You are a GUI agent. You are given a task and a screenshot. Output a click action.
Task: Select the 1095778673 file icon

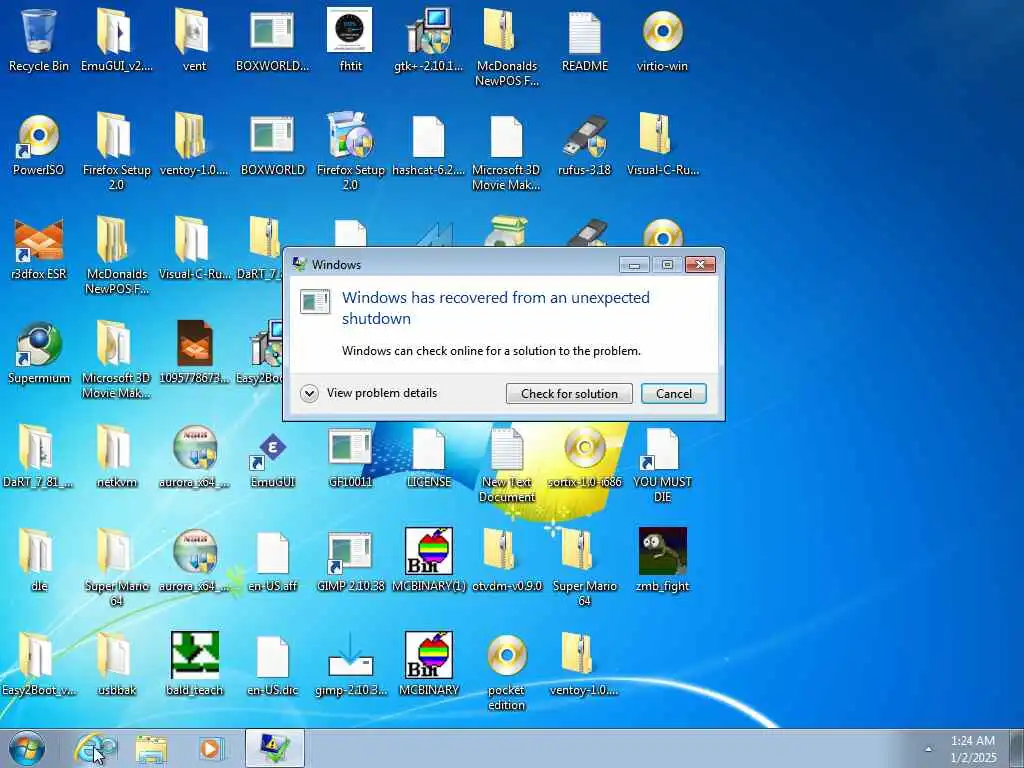tap(194, 344)
